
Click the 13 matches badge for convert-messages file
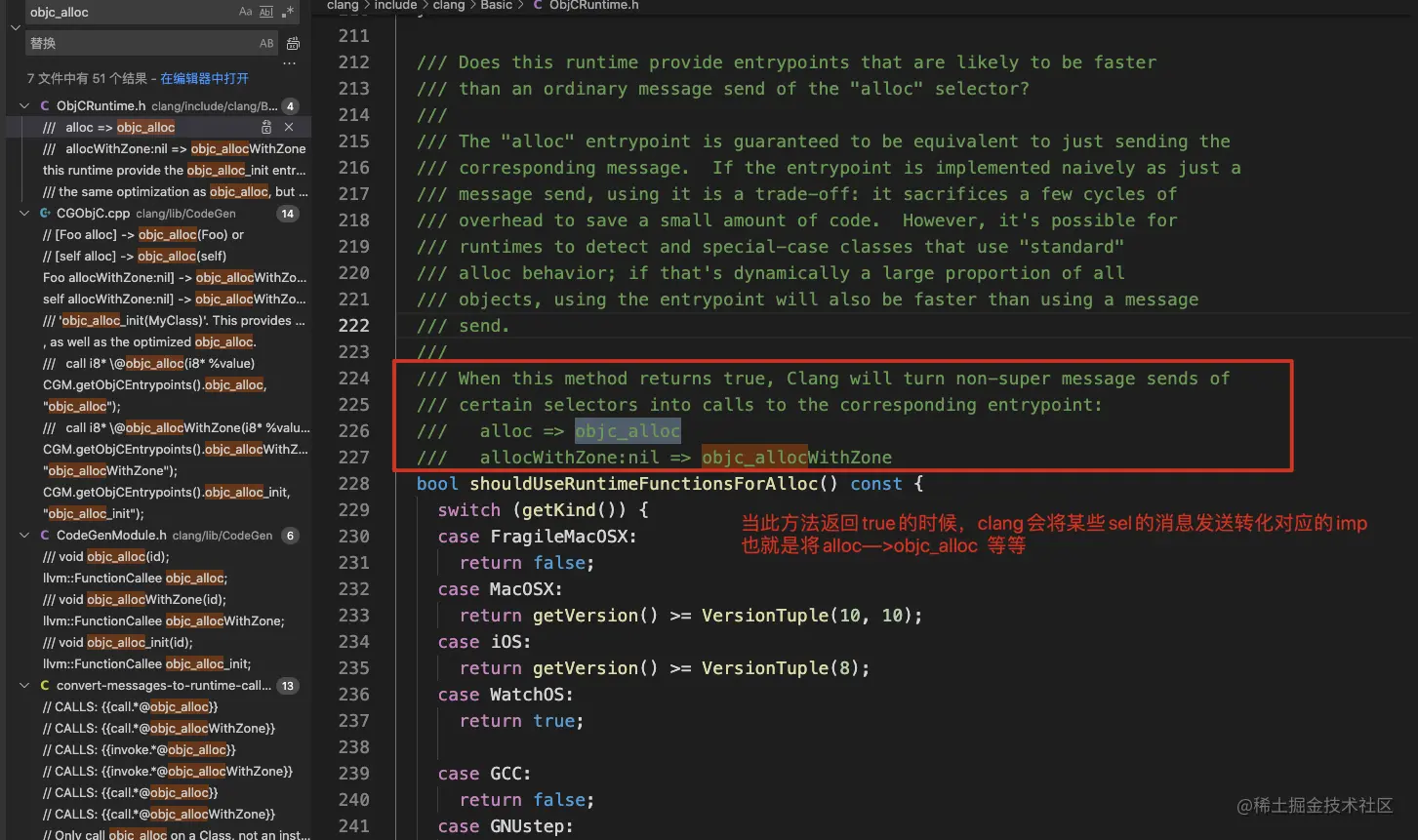pyautogui.click(x=287, y=686)
